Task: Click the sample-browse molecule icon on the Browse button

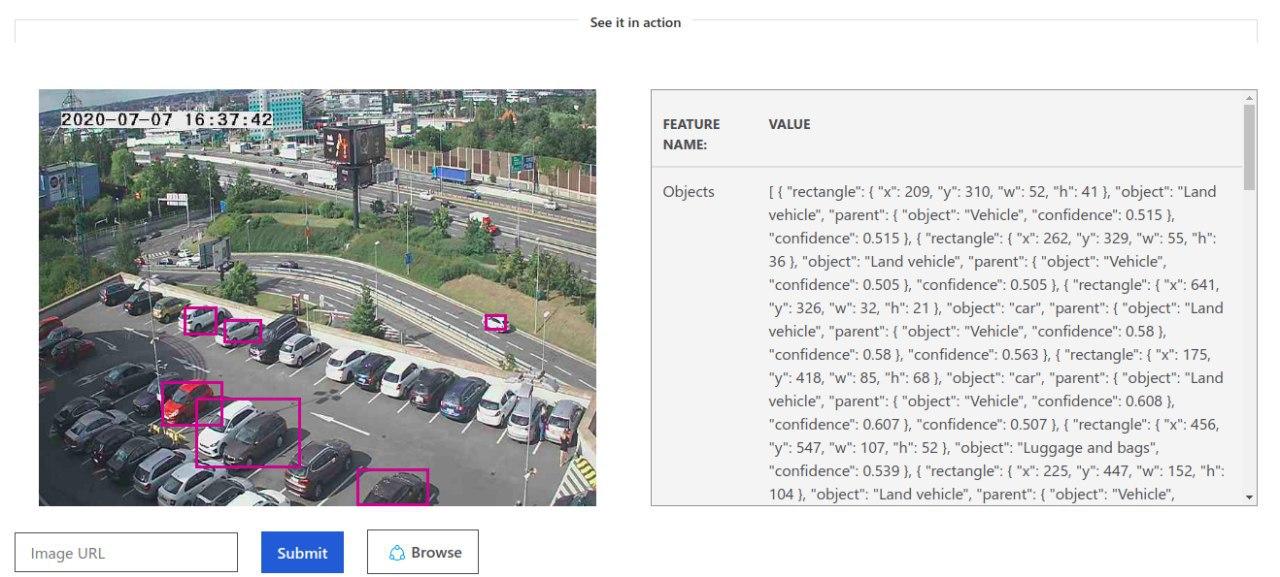Action: [x=398, y=551]
